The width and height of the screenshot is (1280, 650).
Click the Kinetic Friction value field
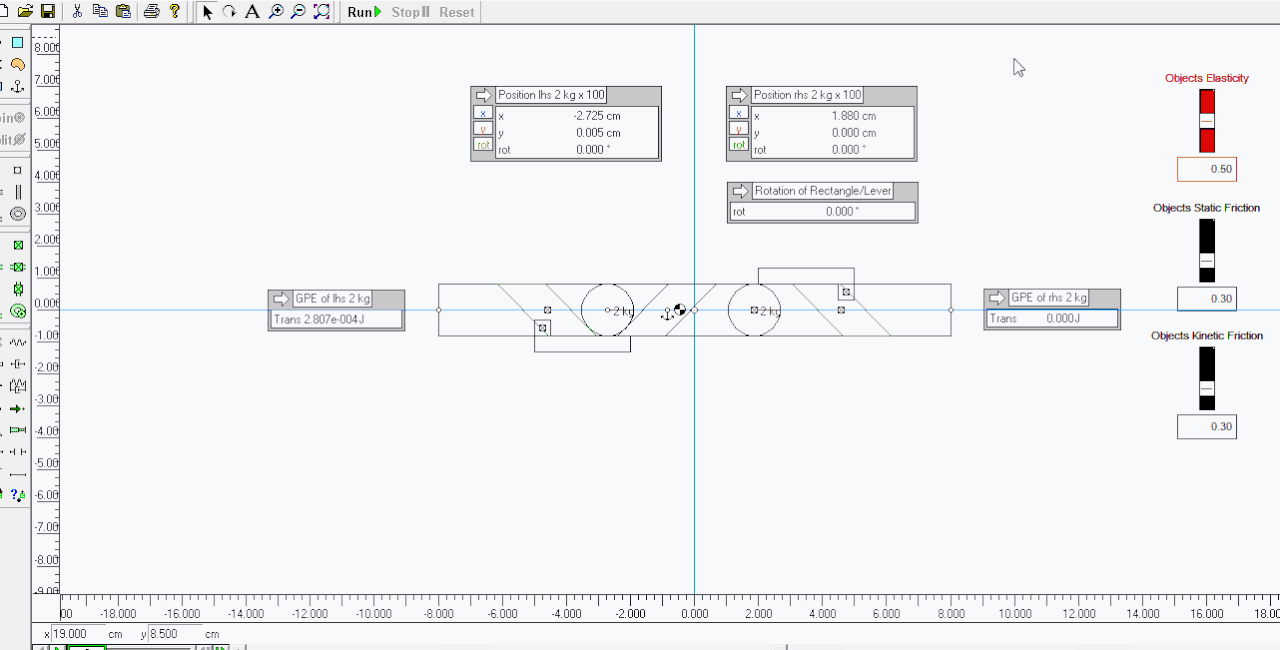[1207, 426]
